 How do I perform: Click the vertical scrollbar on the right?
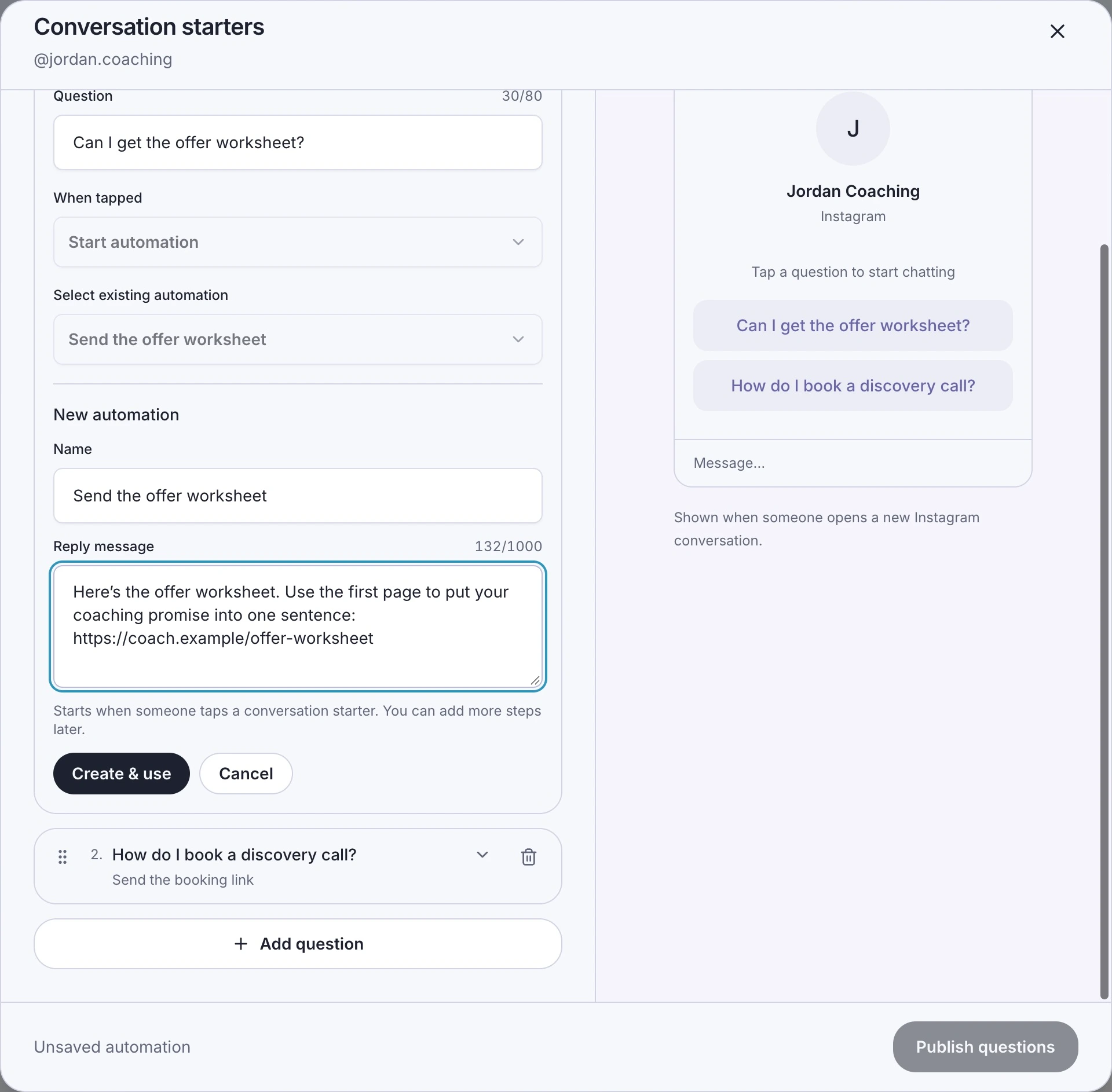coord(1104,621)
